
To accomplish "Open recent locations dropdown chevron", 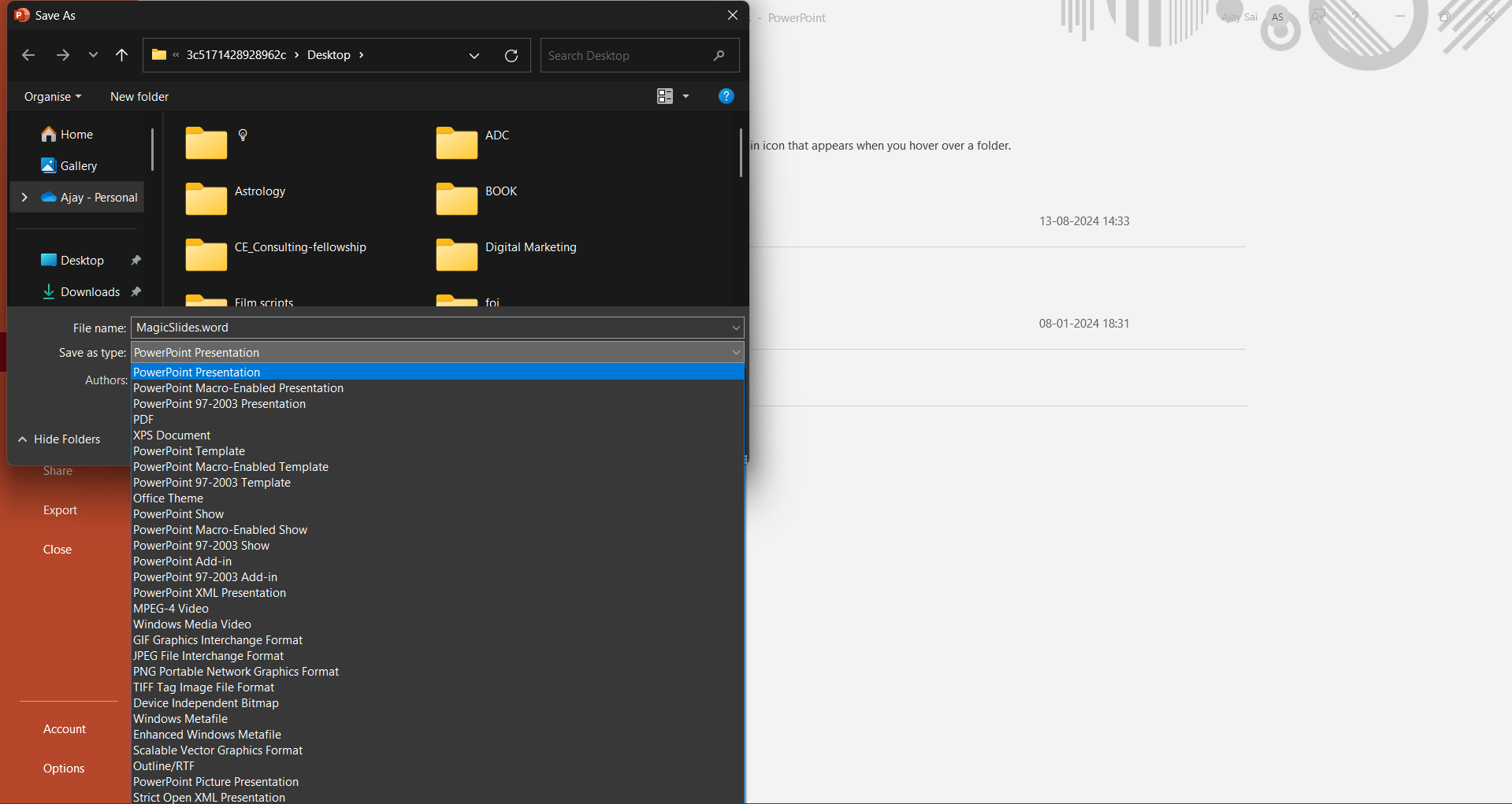I will pyautogui.click(x=93, y=55).
